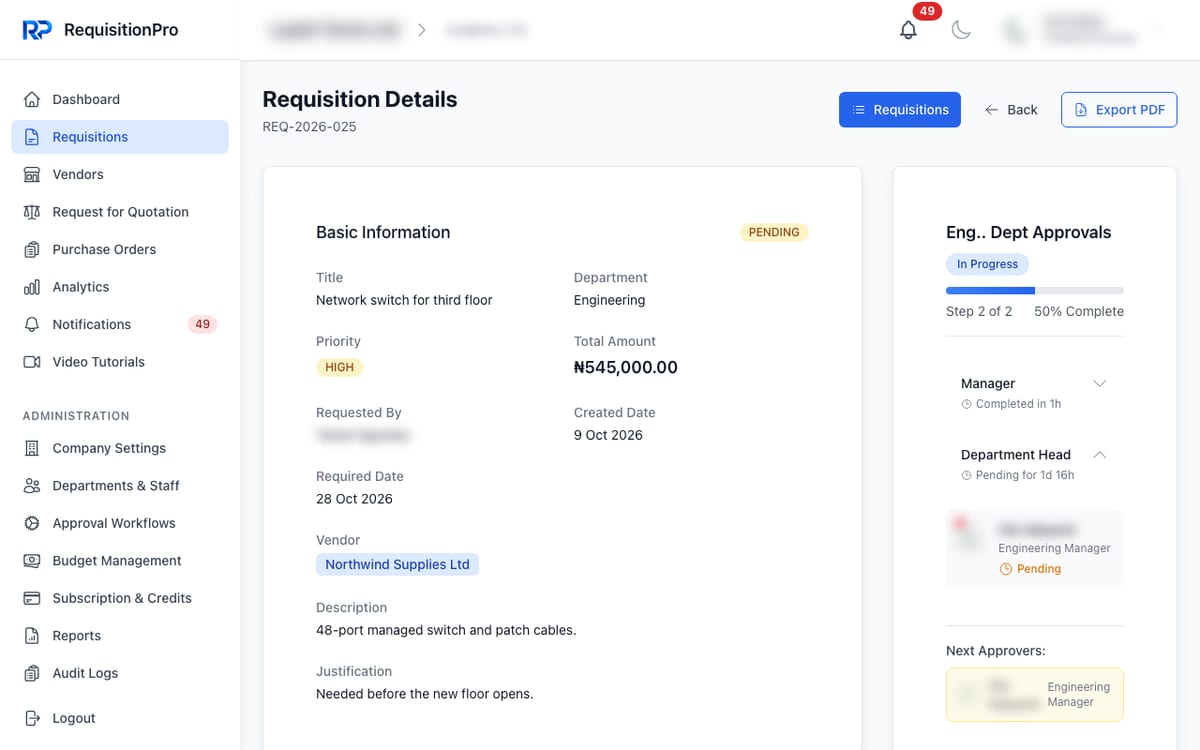The image size is (1200, 750).
Task: Click Step 2 of 2 text
Action: [979, 312]
